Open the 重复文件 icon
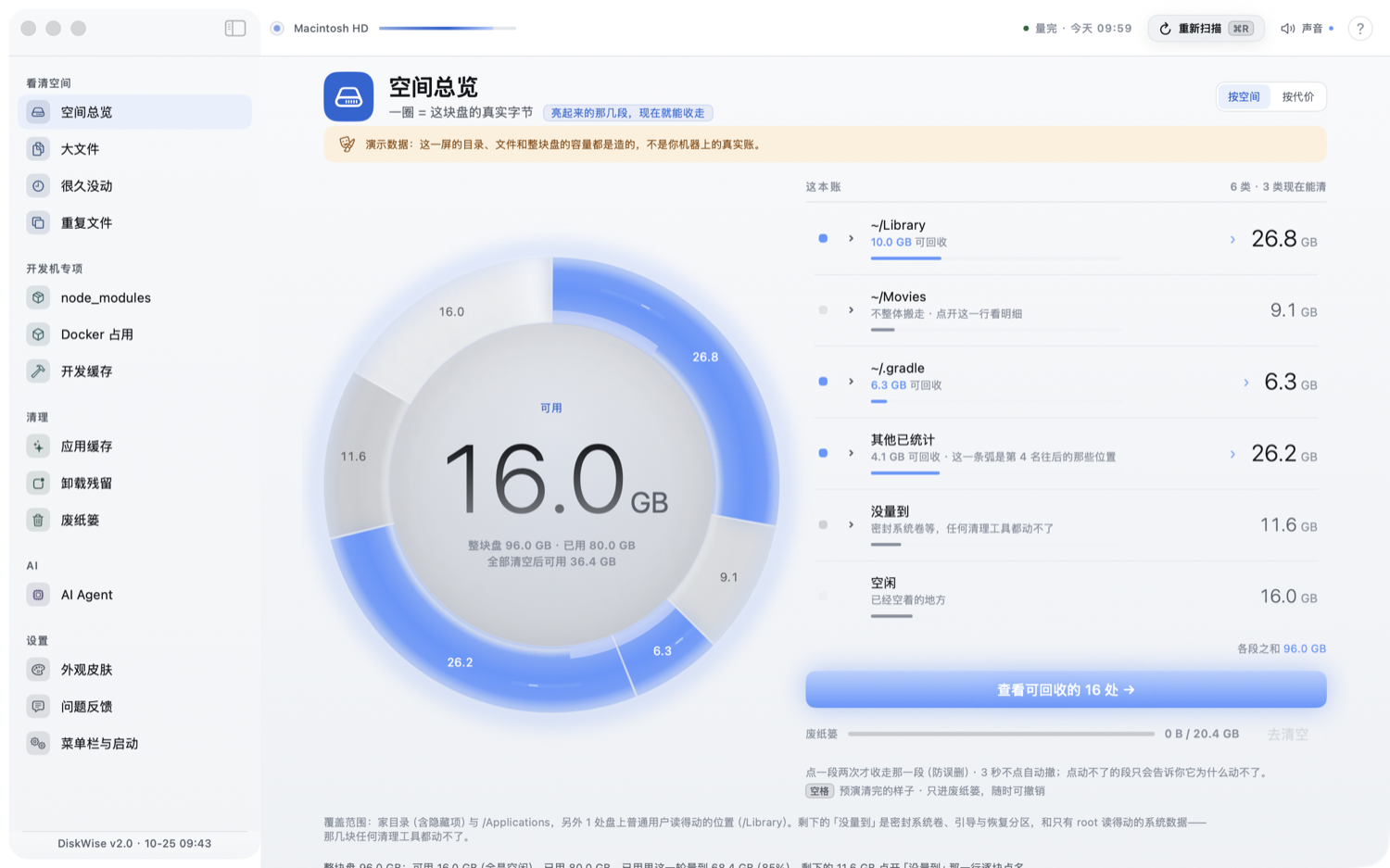The image size is (1390, 868). 38,223
